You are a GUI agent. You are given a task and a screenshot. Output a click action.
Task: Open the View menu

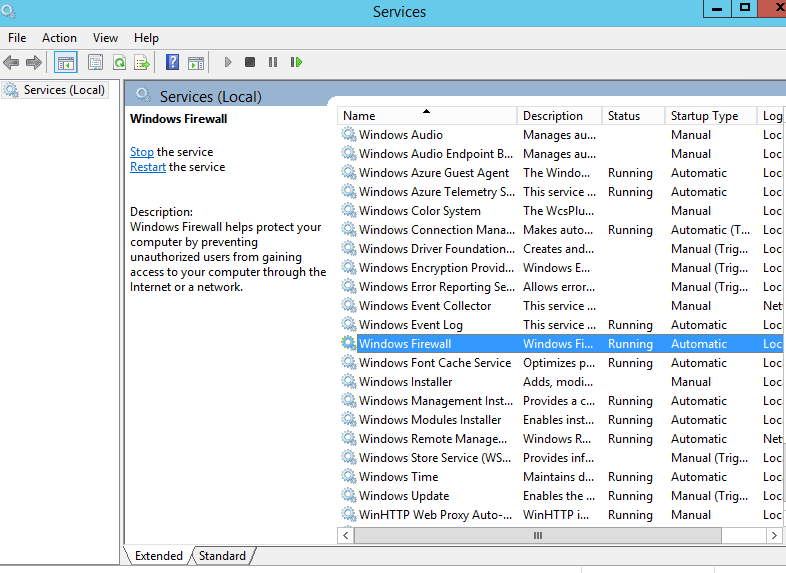[x=105, y=38]
